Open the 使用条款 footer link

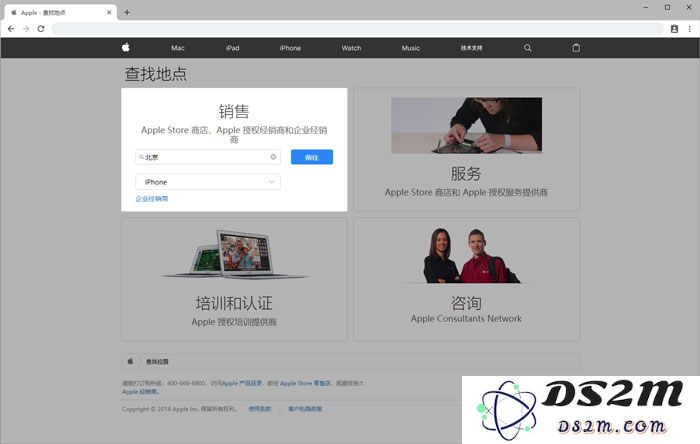(x=260, y=409)
